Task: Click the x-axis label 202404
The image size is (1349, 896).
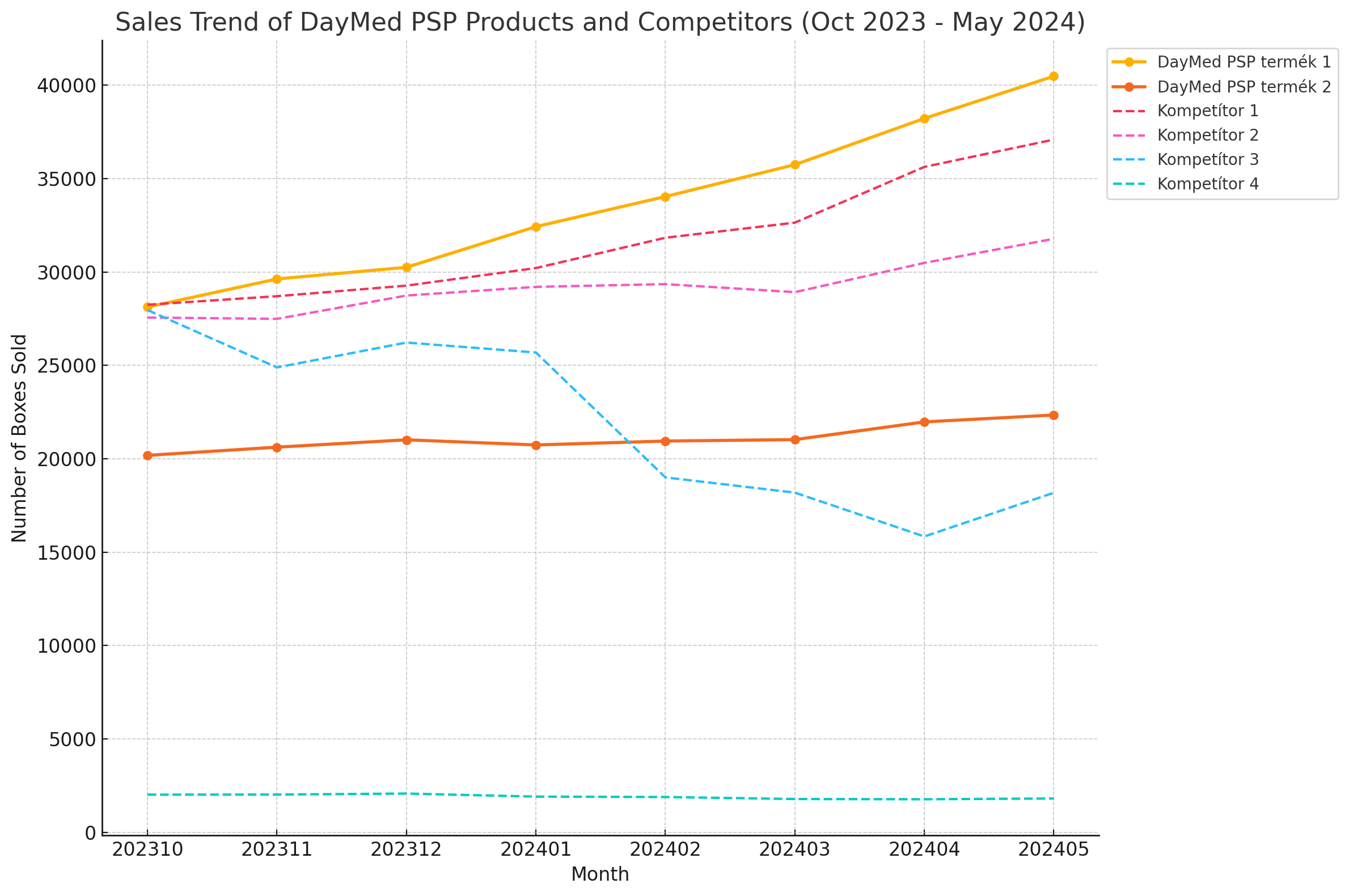Action: [924, 850]
